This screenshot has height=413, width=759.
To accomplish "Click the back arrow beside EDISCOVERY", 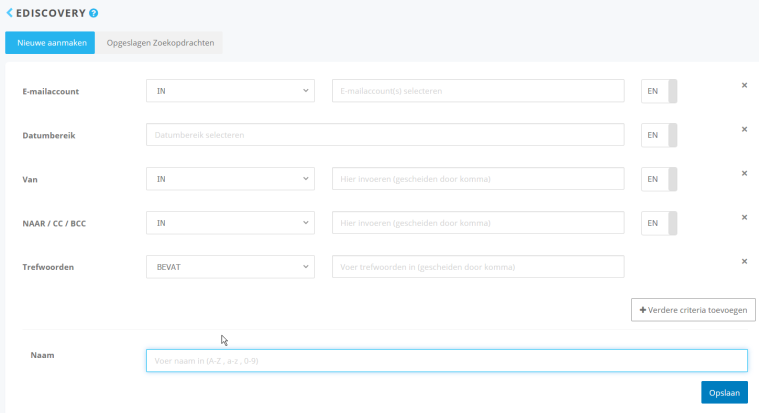I will tap(10, 13).
